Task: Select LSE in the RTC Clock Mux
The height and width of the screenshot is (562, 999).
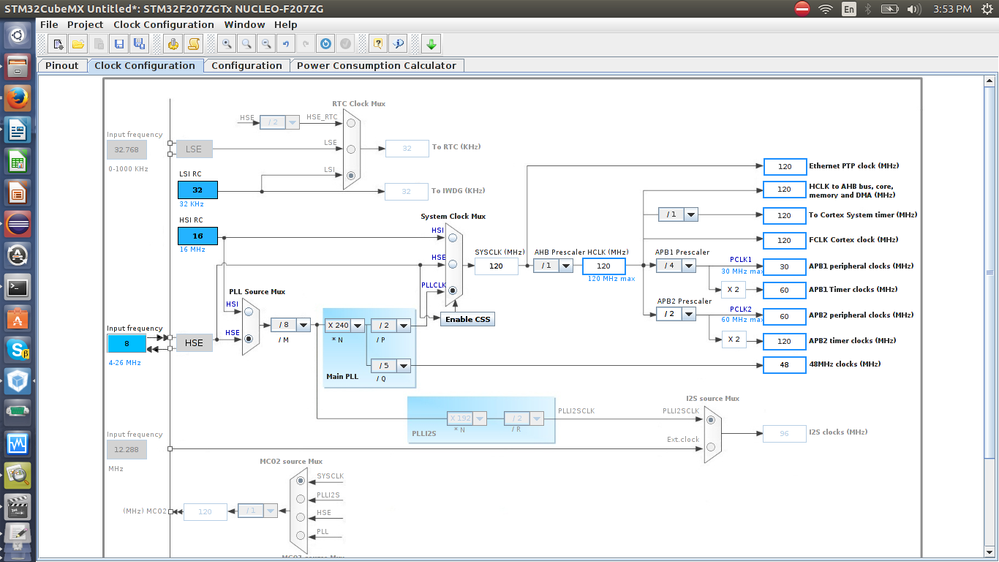Action: tap(351, 149)
